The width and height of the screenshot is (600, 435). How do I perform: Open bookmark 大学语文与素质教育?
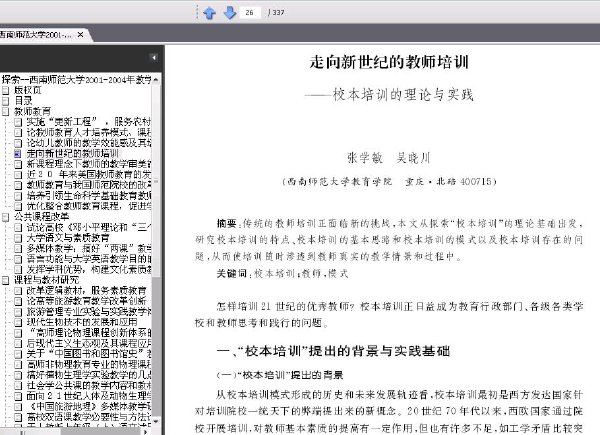(x=68, y=238)
